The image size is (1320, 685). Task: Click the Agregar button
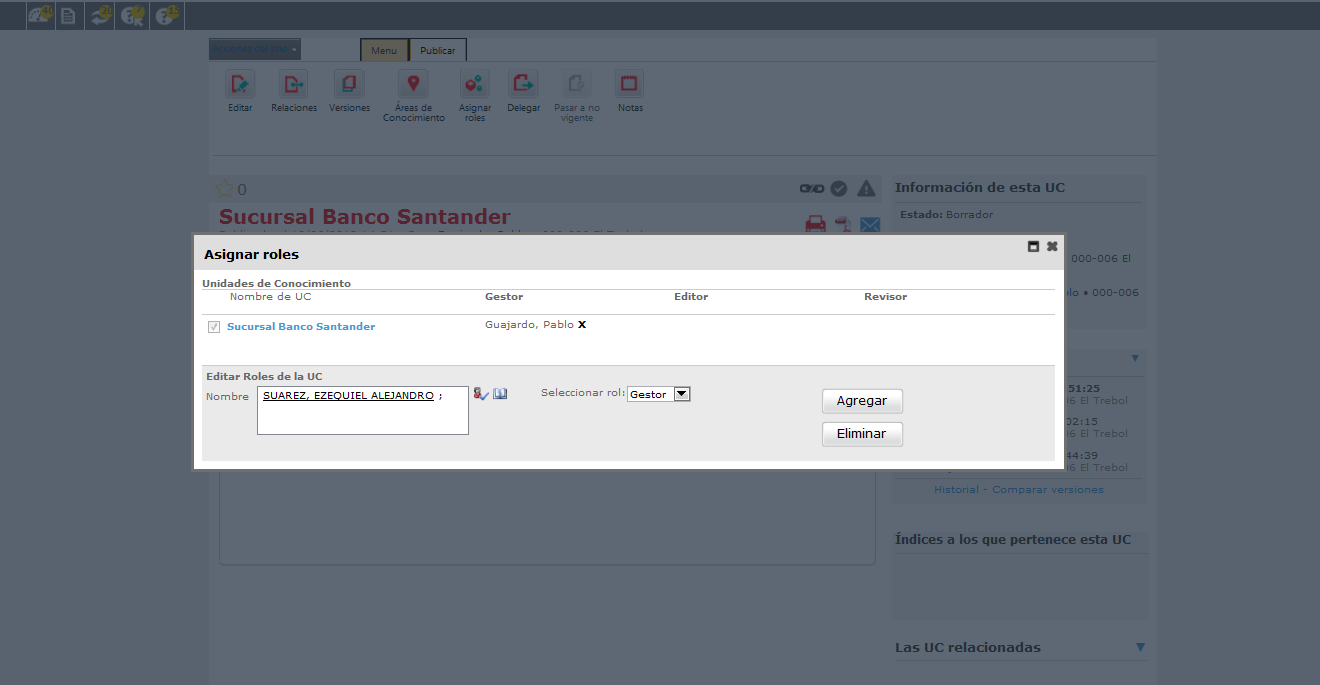[x=862, y=401]
